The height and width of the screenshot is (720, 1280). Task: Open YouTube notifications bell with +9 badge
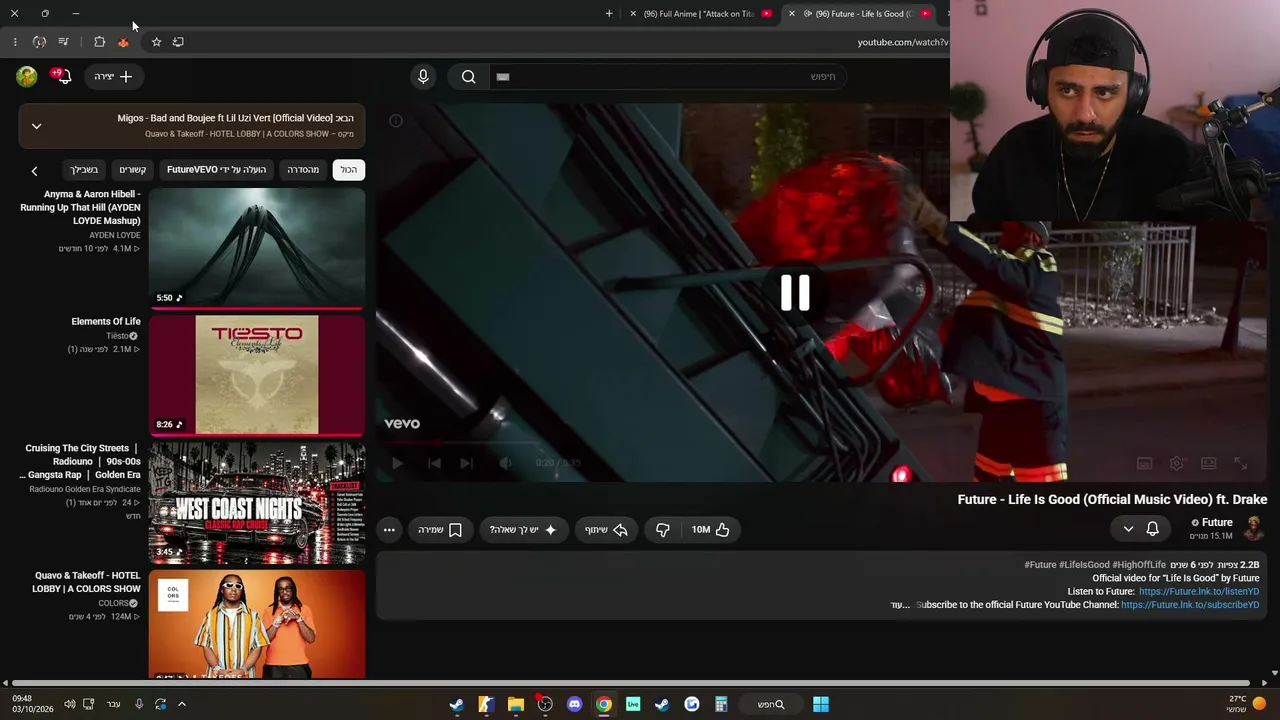(x=62, y=76)
